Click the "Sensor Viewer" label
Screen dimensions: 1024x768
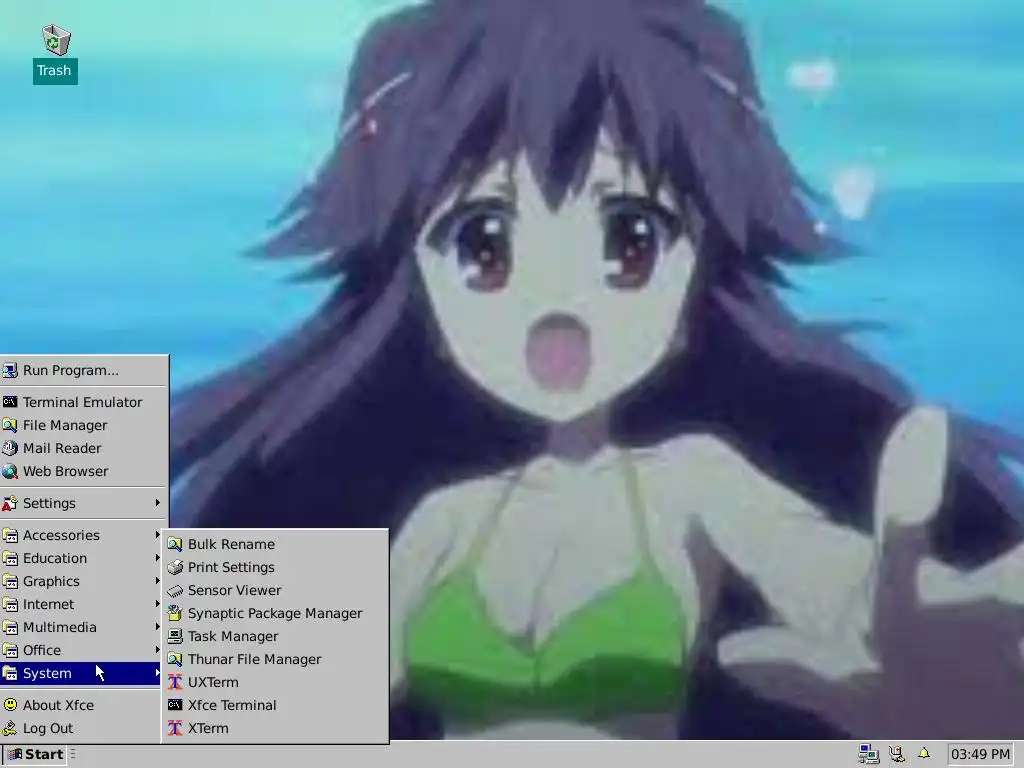[x=234, y=590]
